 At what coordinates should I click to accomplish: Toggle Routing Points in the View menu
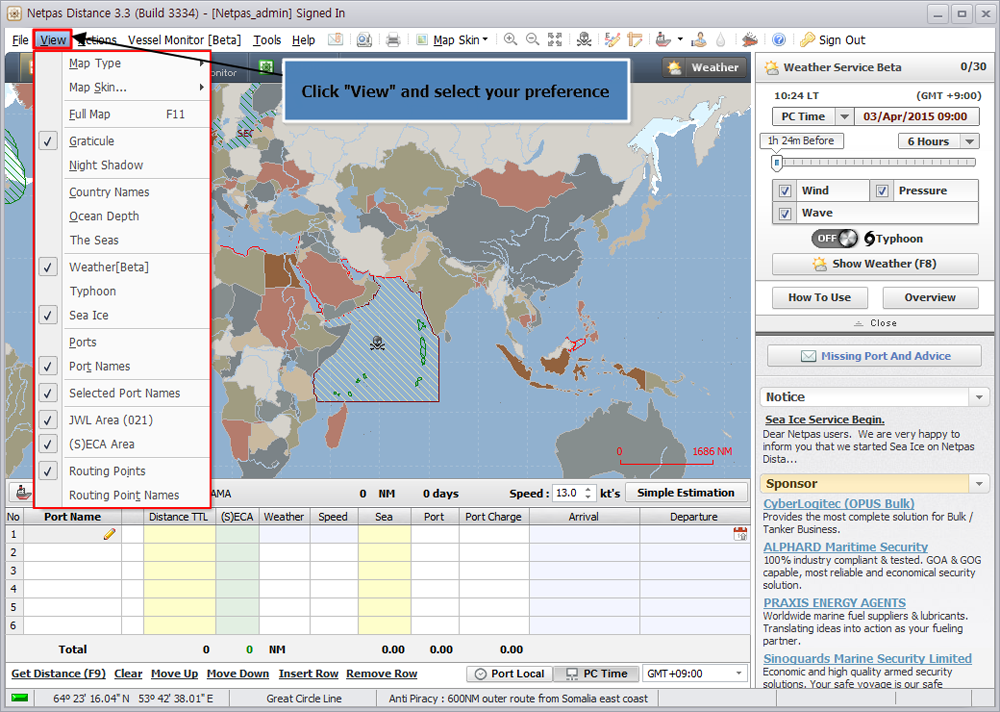click(123, 471)
